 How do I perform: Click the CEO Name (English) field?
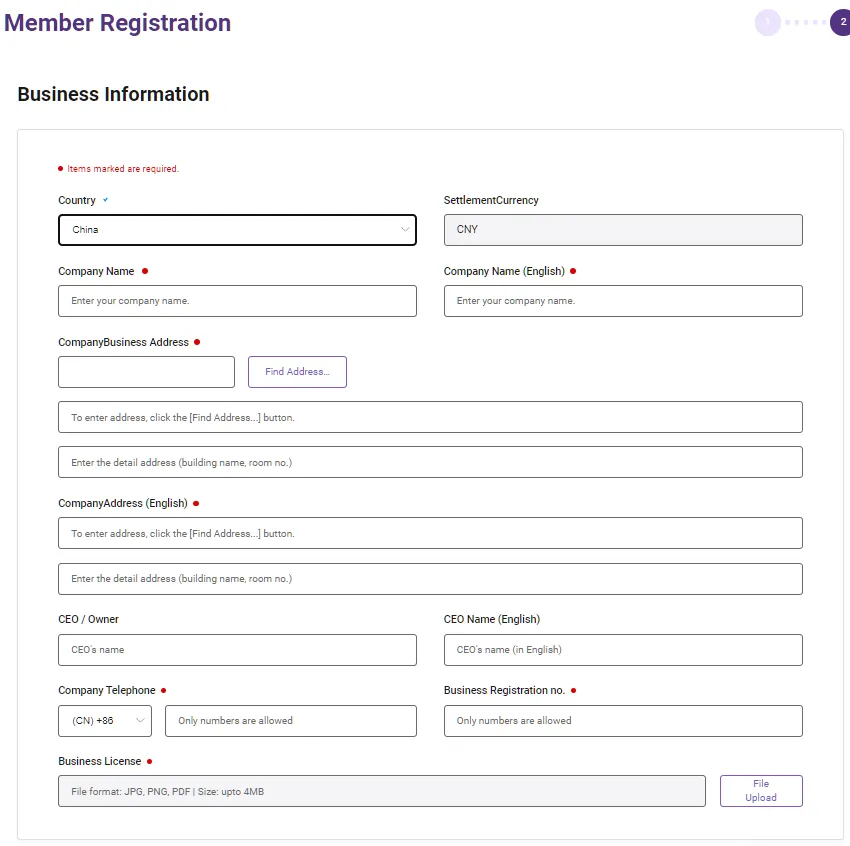click(622, 650)
